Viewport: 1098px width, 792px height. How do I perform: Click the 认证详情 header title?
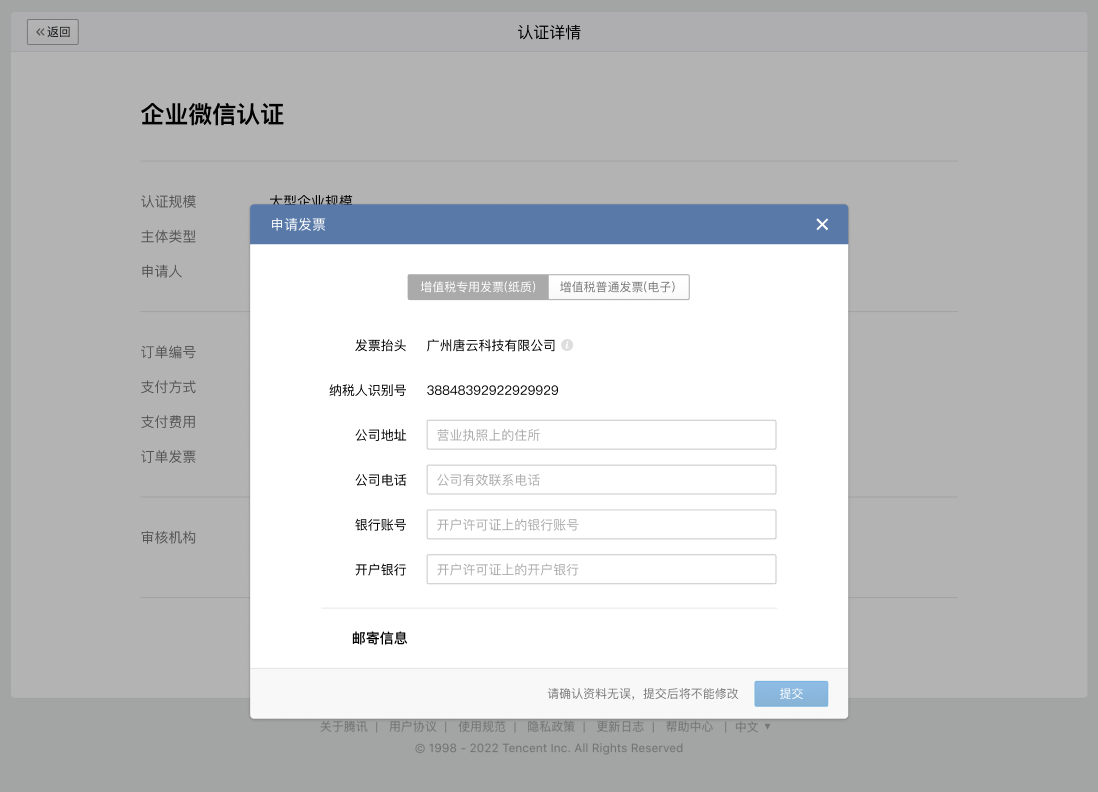pos(549,32)
